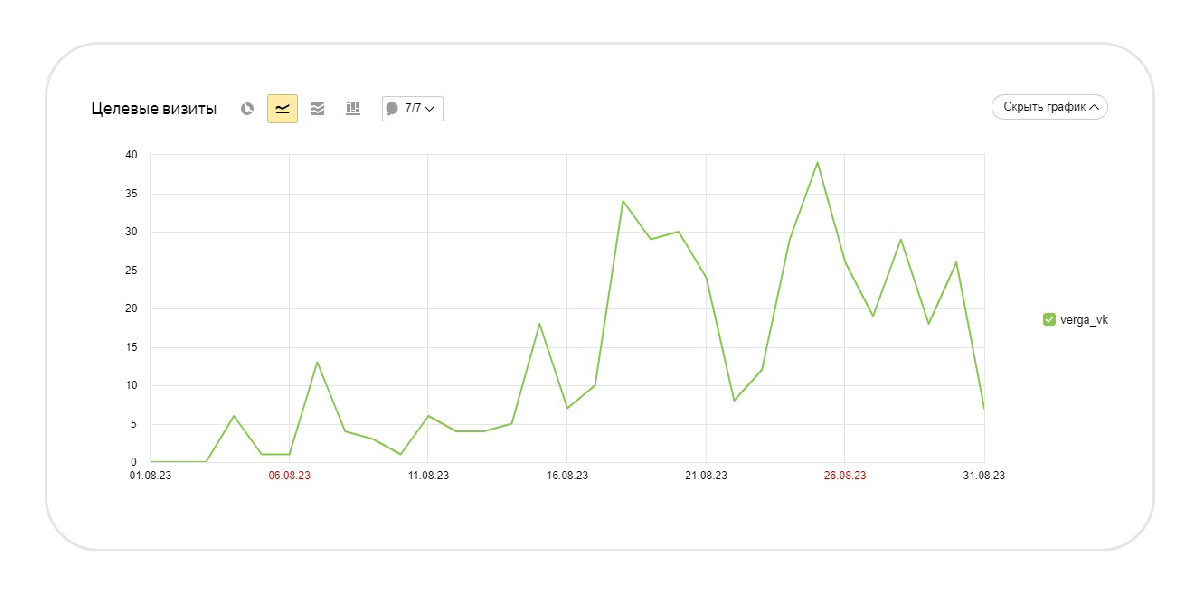This screenshot has width=1200, height=589.
Task: Click the Целевые визиты heading
Action: 154,108
